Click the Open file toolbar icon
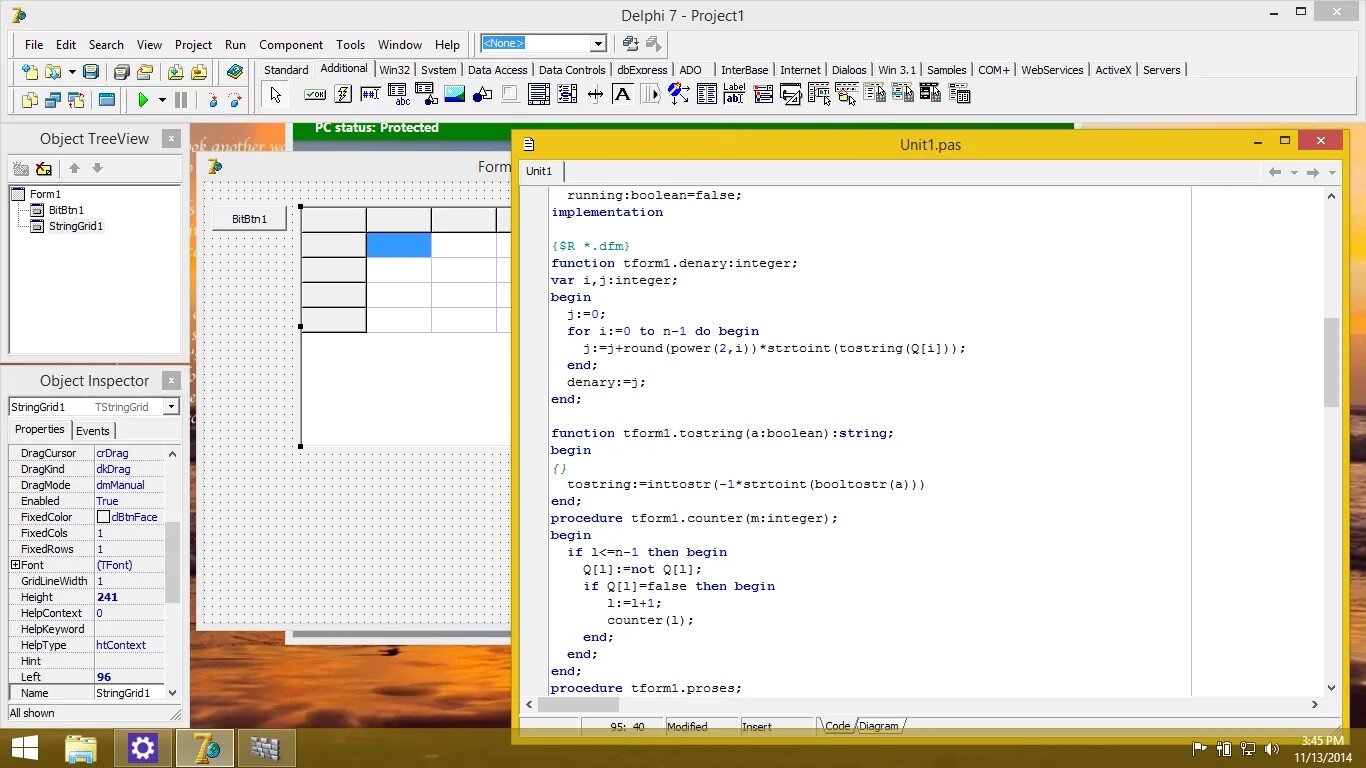This screenshot has height=768, width=1366. pyautogui.click(x=52, y=72)
